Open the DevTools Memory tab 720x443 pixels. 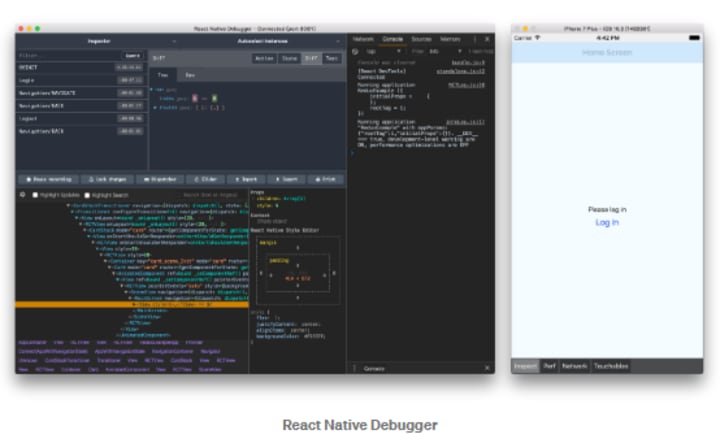[450, 39]
